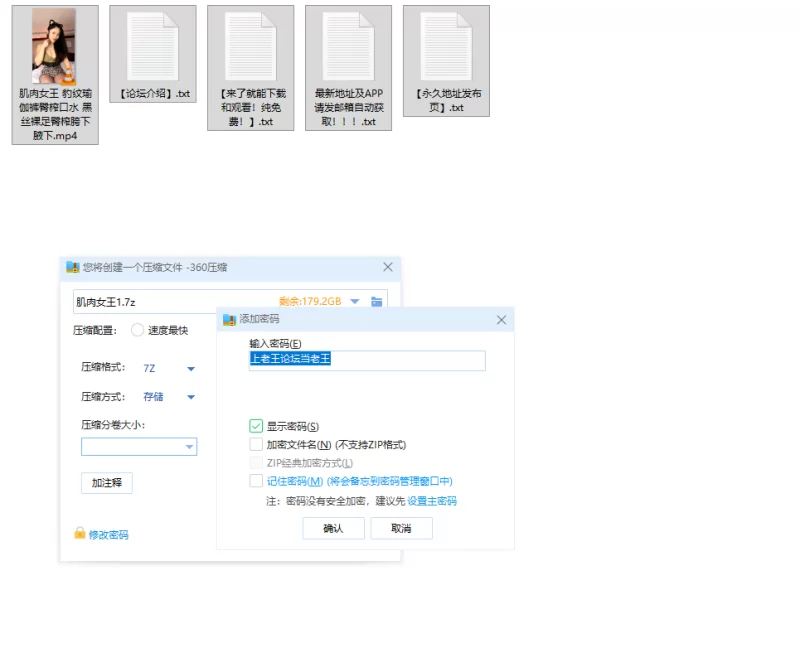Open the 设置主密码 link
This screenshot has width=800, height=653.
pyautogui.click(x=432, y=501)
